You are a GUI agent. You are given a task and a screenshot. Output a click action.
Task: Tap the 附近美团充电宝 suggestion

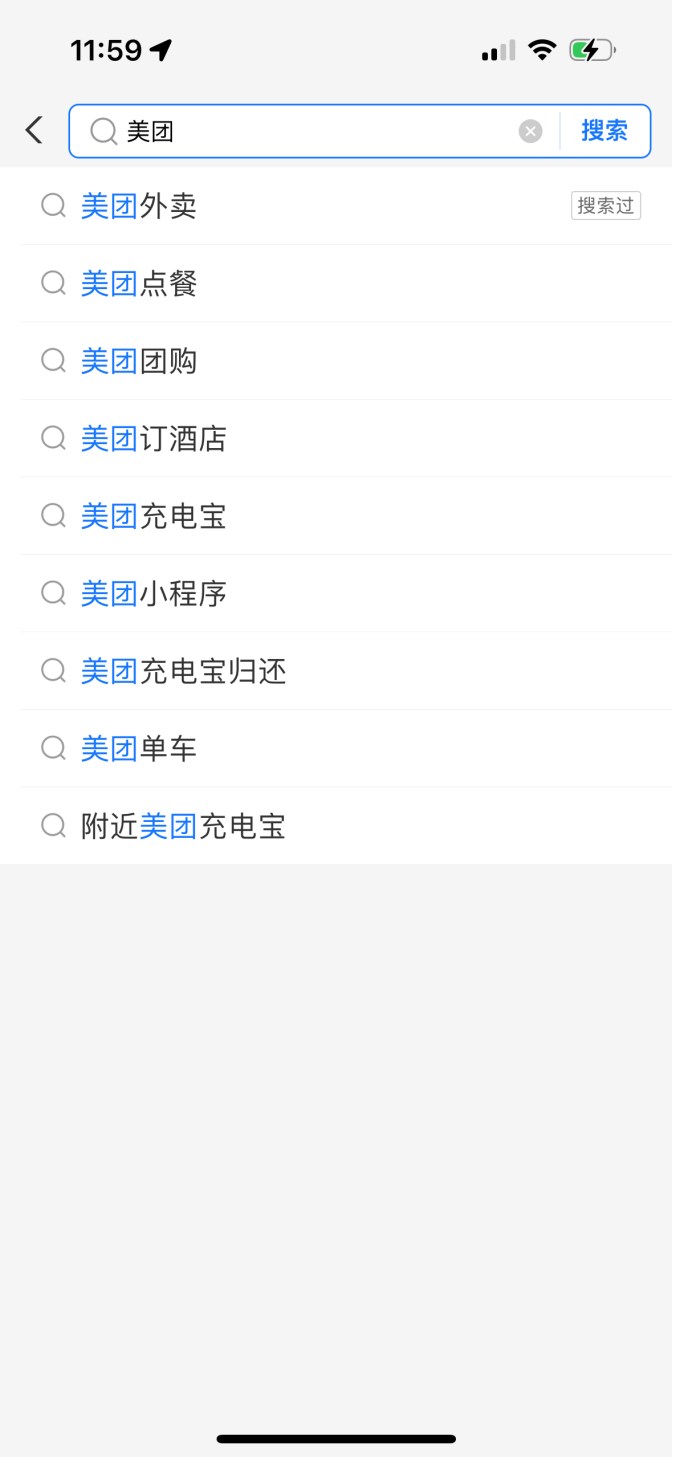184,826
